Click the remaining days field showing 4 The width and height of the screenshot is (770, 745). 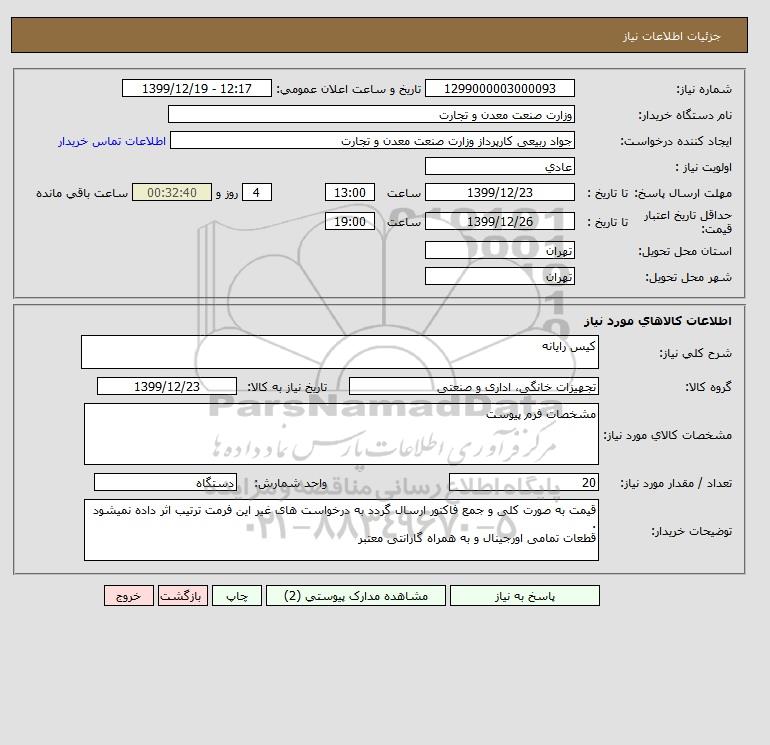(257, 193)
